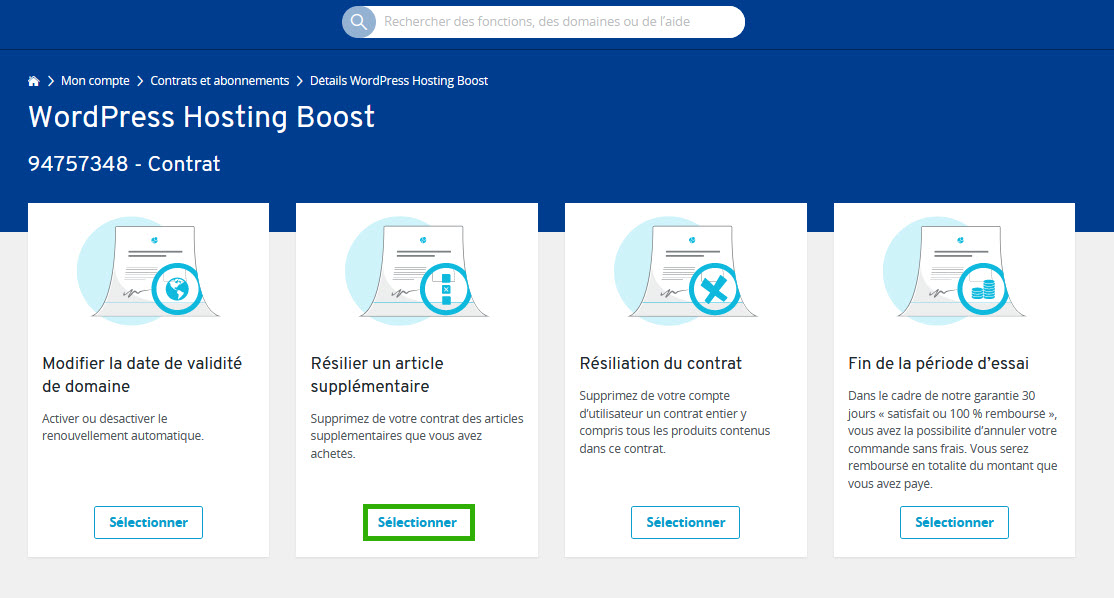Select 'Modifier la date de validité de domaine'
The width and height of the screenshot is (1114, 598).
point(148,523)
